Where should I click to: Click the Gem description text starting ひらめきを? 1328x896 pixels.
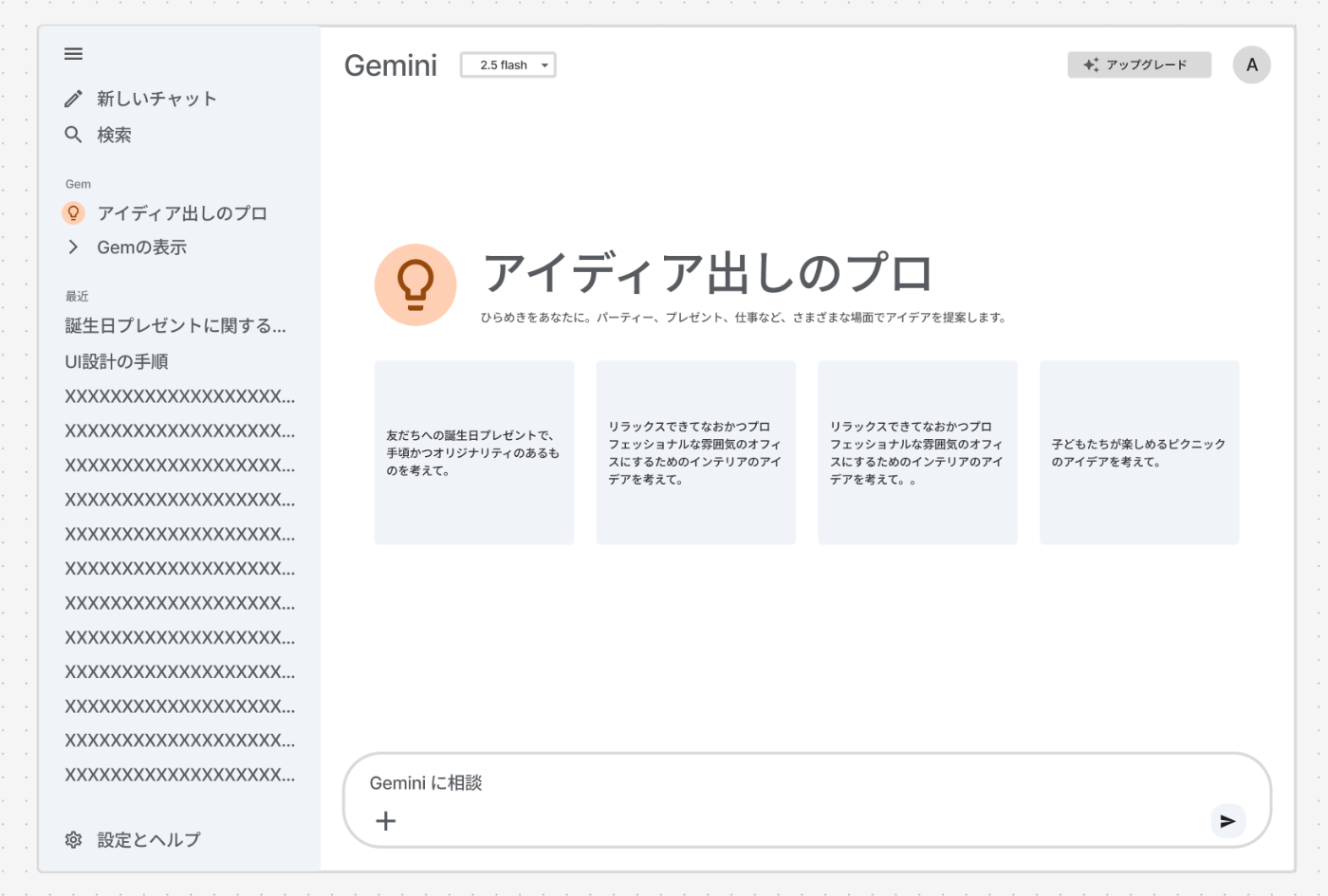point(744,318)
